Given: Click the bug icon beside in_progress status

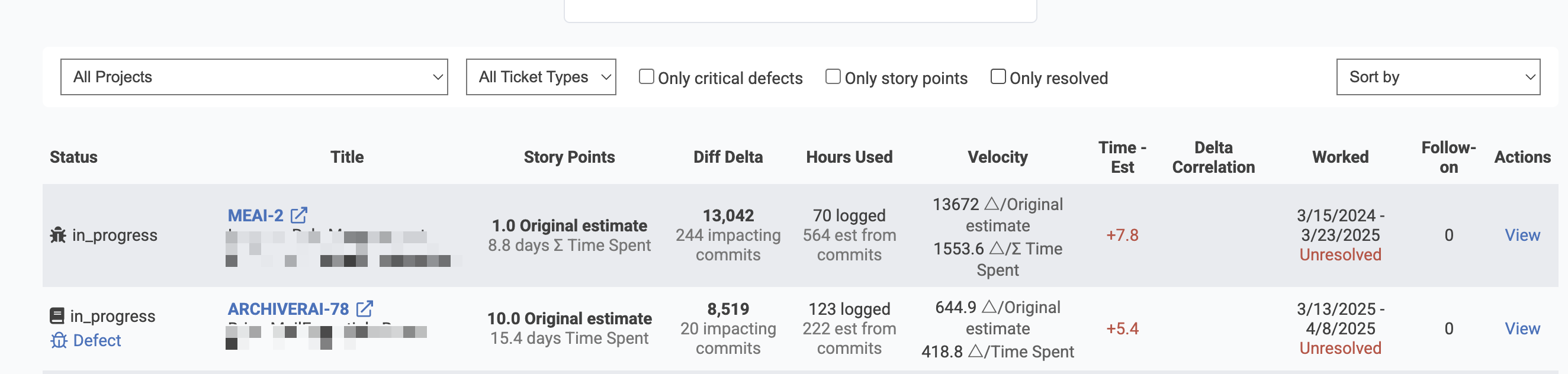Looking at the screenshot, I should click(58, 235).
